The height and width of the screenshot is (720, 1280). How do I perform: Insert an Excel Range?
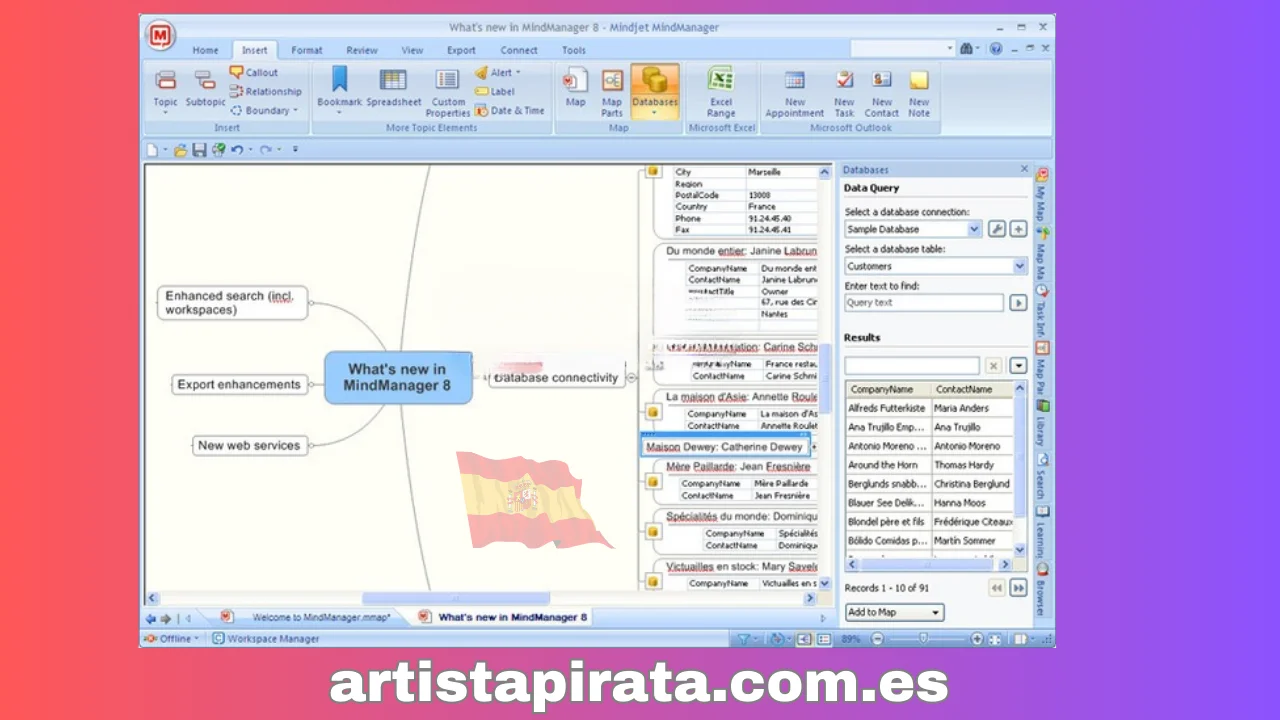tap(721, 93)
